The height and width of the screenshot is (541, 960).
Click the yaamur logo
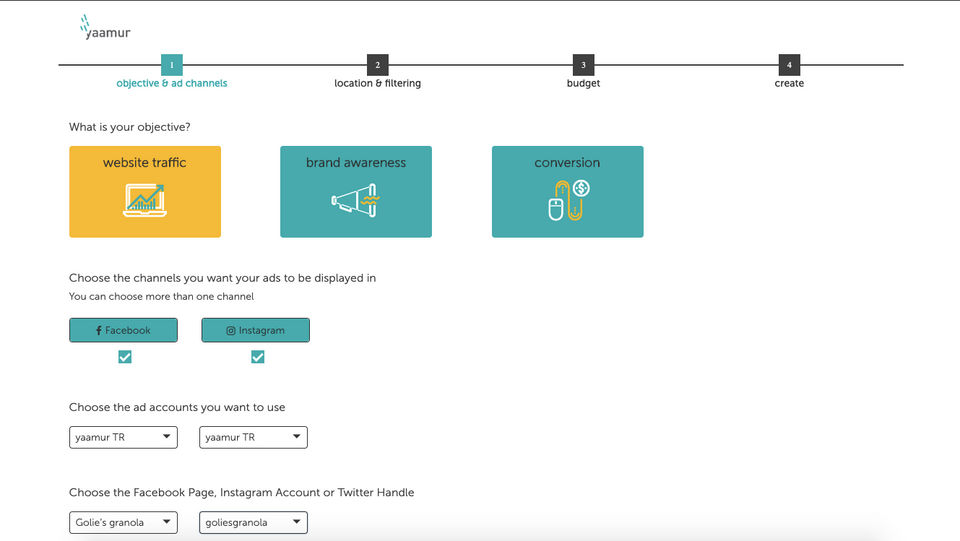pos(105,28)
